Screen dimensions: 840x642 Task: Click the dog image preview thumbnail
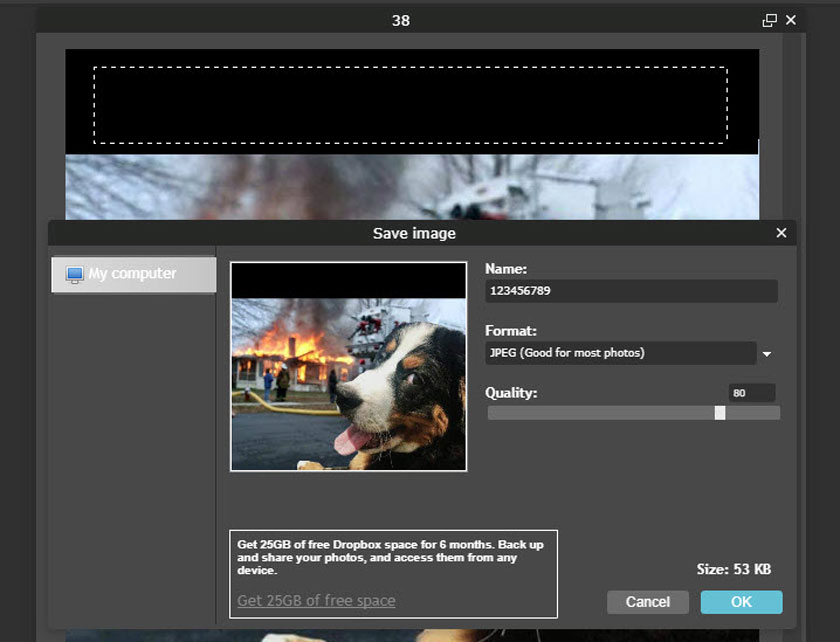click(x=348, y=367)
